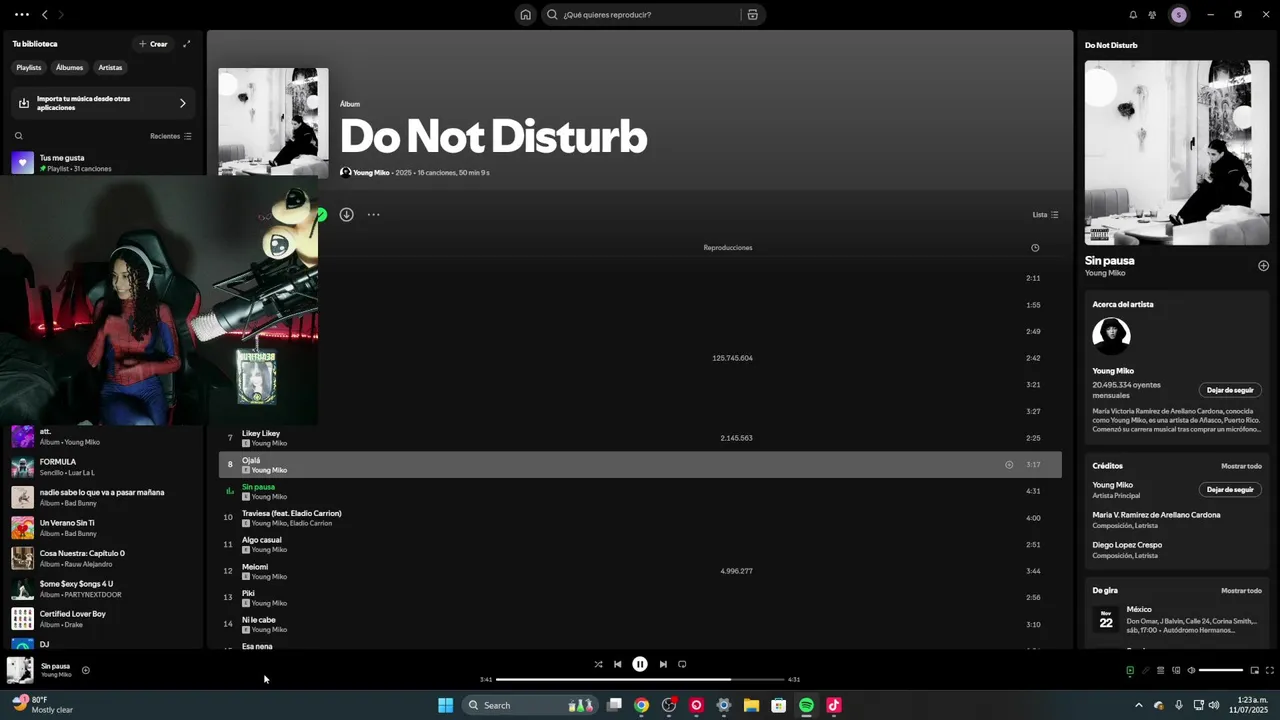
Task: Open Young Miko artist link under album title
Action: click(371, 173)
